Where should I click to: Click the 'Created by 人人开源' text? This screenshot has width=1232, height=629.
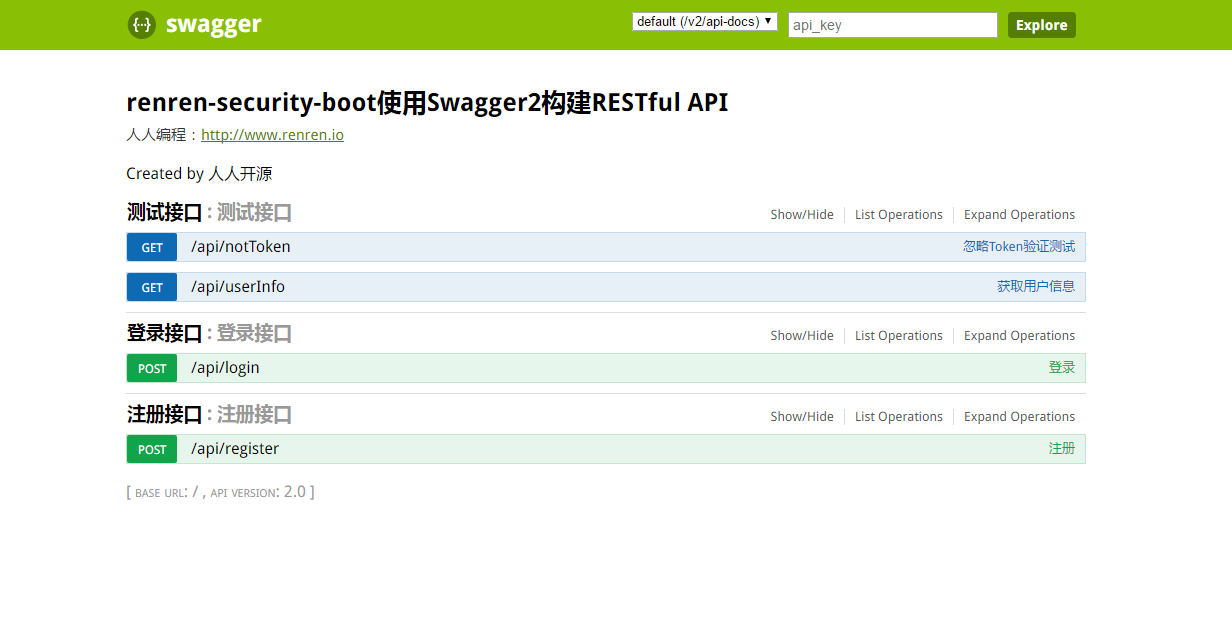199,174
